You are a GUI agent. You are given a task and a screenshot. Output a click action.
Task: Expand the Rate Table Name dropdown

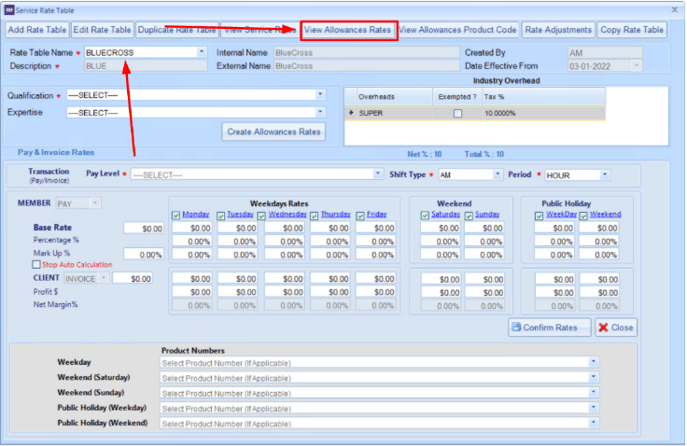[202, 52]
